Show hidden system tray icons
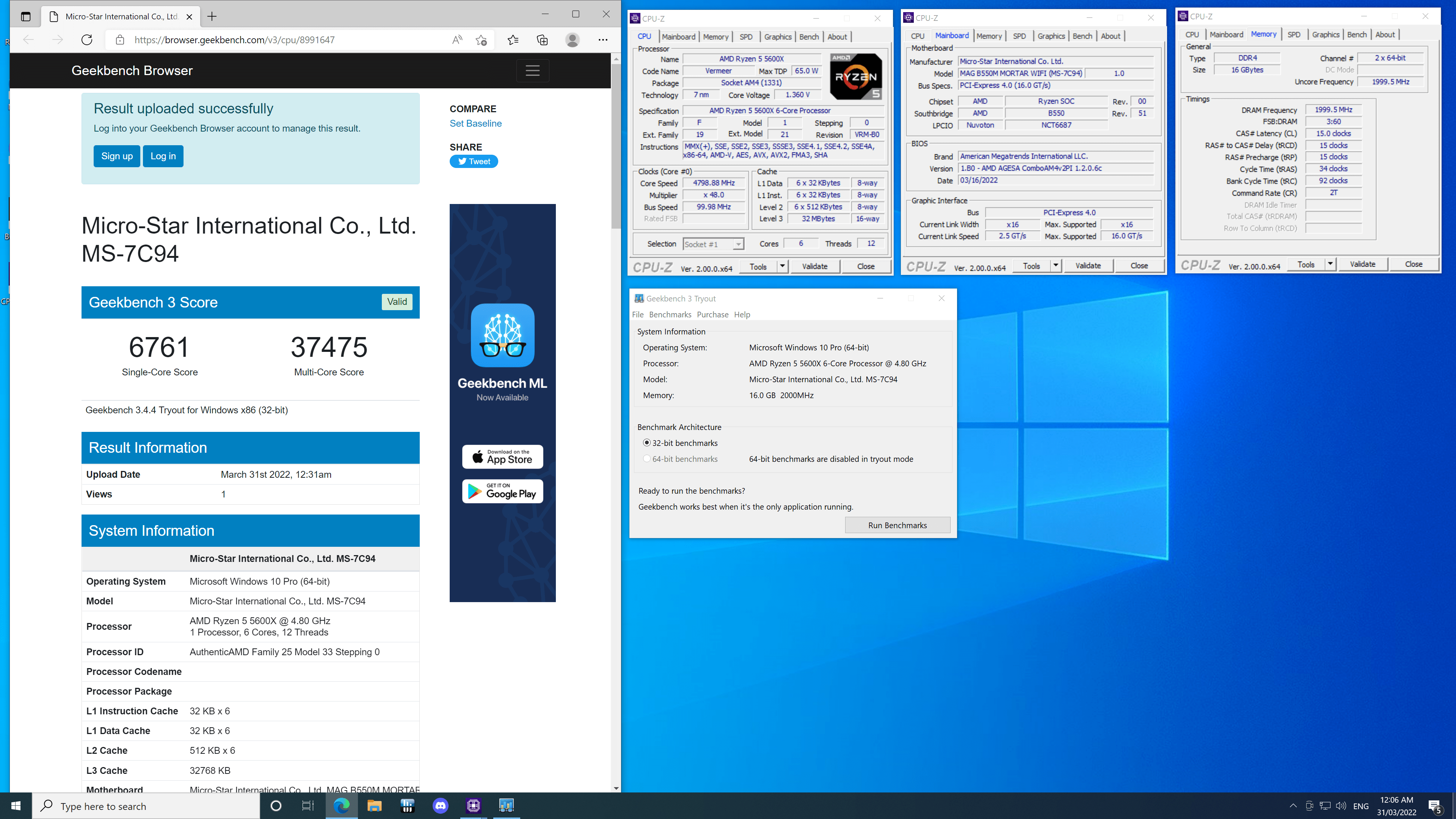 (x=1293, y=806)
